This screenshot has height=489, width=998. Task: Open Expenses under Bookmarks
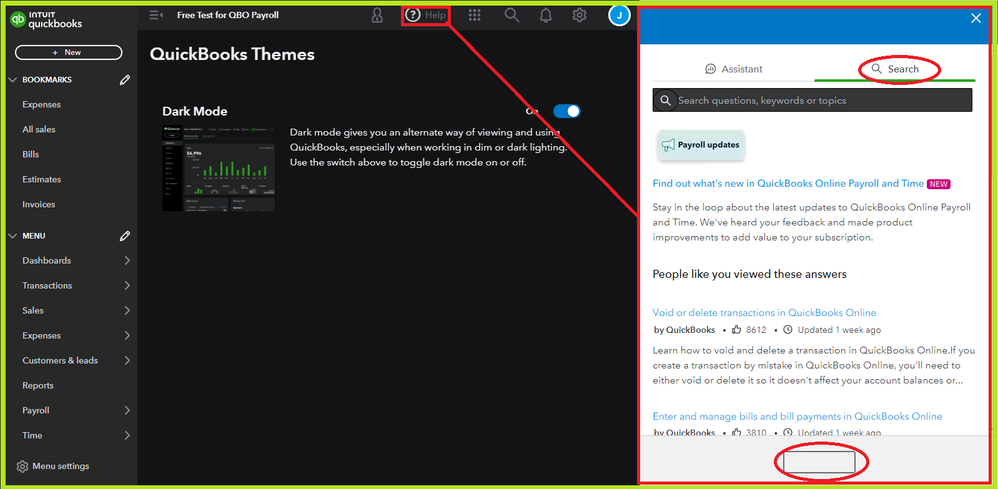[41, 104]
